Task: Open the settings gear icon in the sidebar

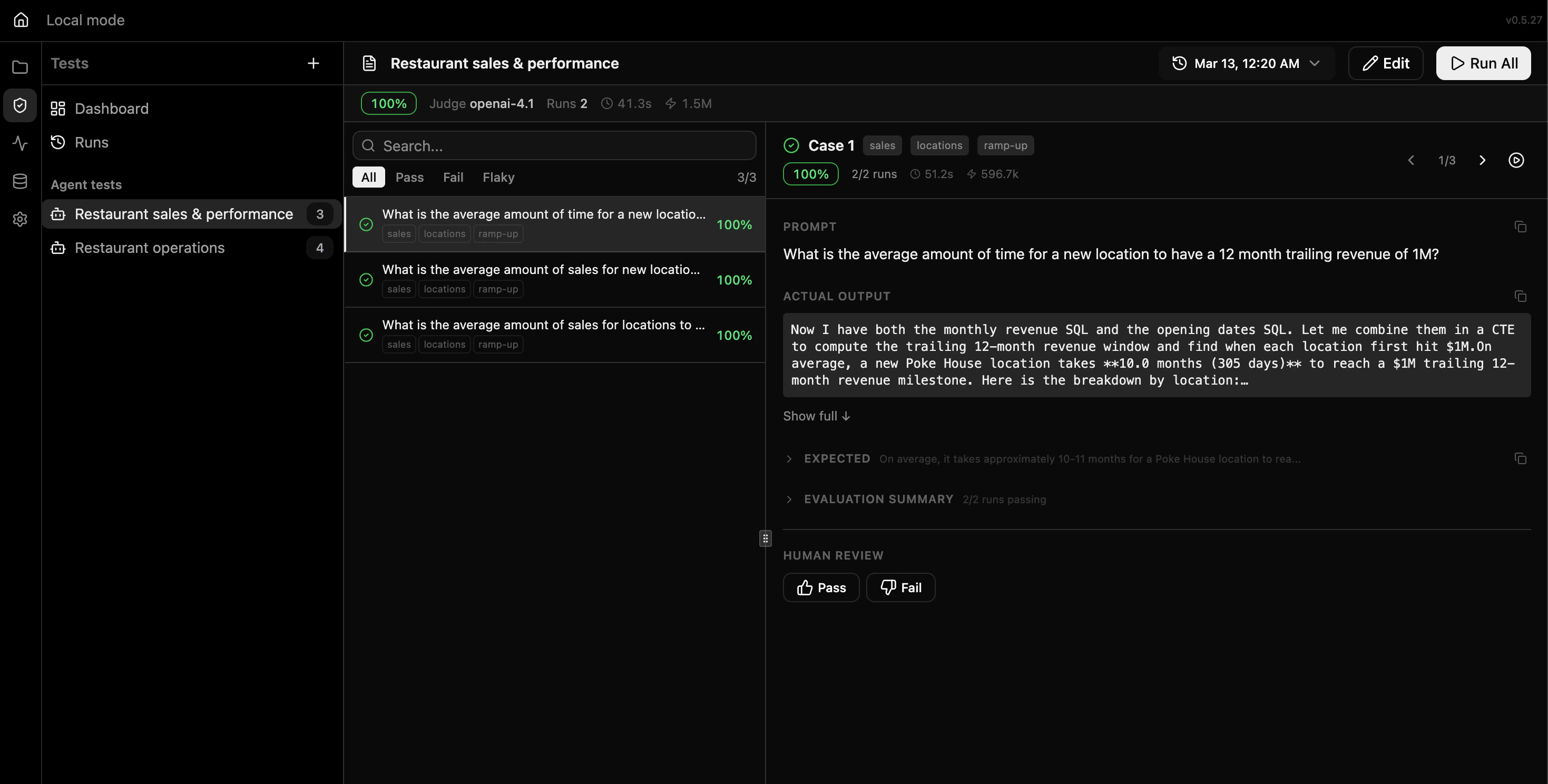Action: click(x=20, y=219)
